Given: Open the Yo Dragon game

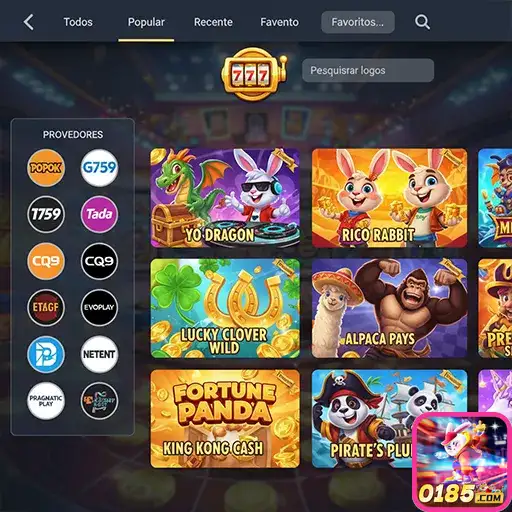Looking at the screenshot, I should pos(225,198).
